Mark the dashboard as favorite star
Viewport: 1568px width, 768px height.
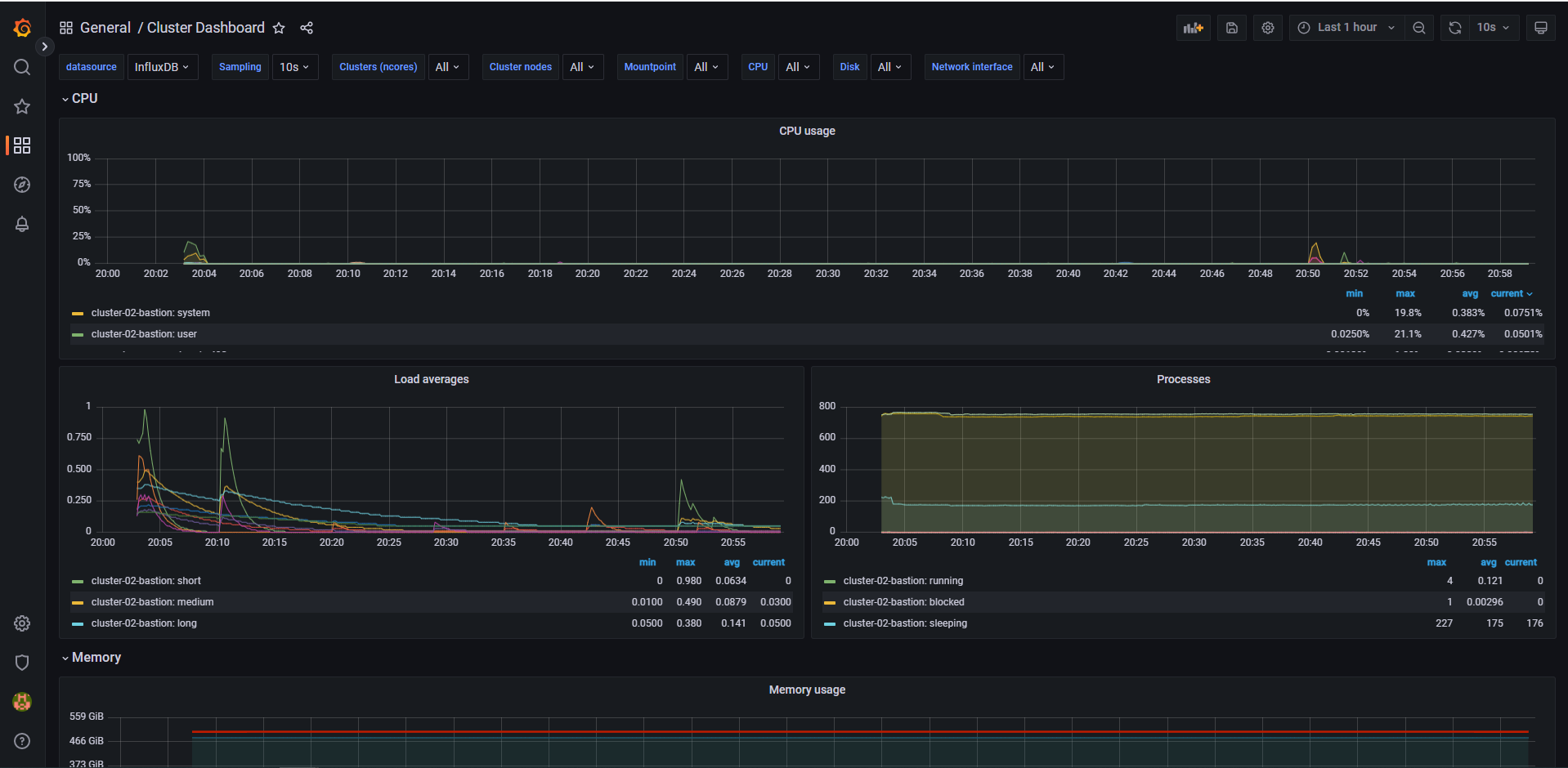pos(279,28)
